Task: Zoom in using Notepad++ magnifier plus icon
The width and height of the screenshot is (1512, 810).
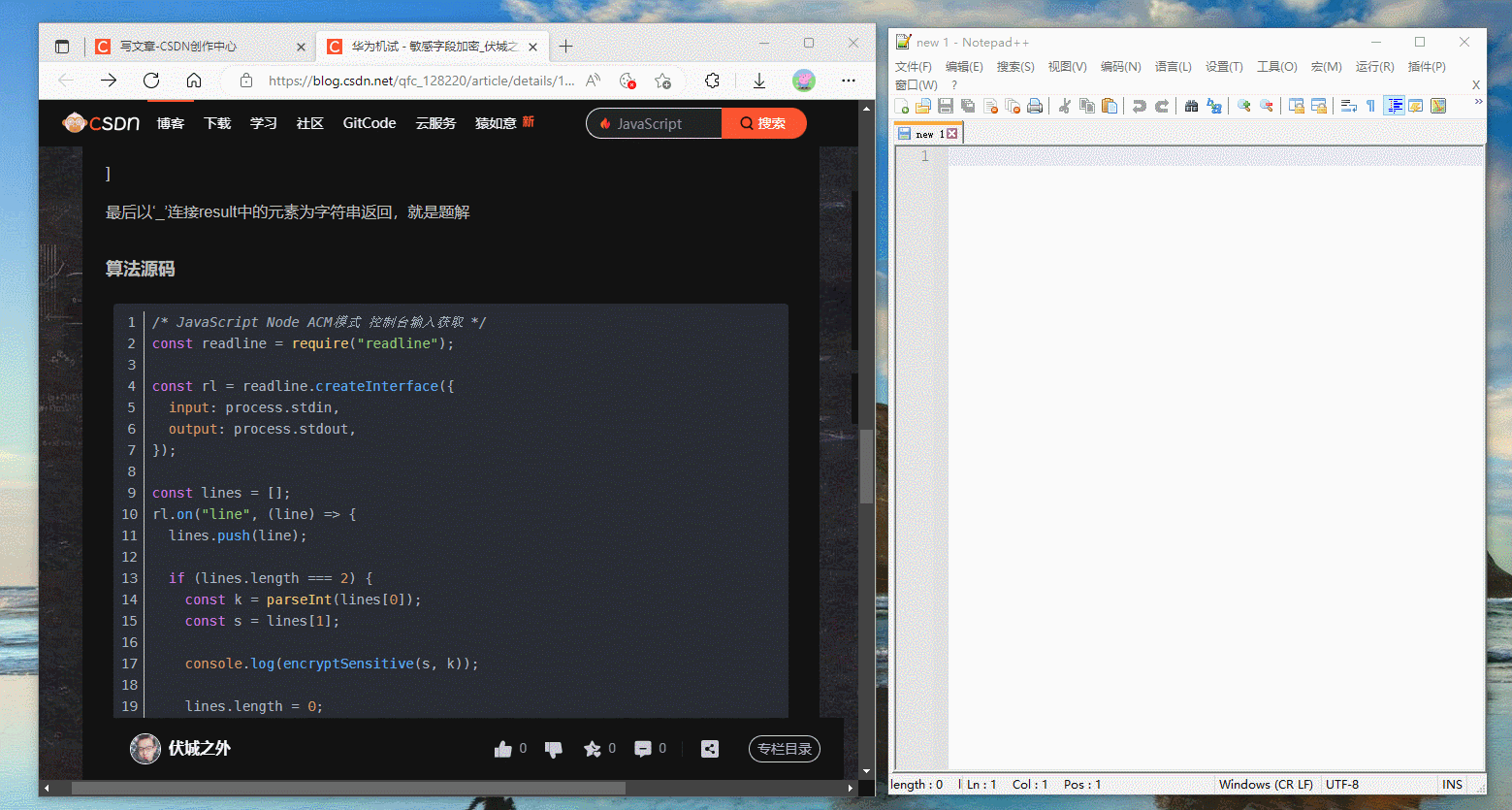Action: 1244,106
